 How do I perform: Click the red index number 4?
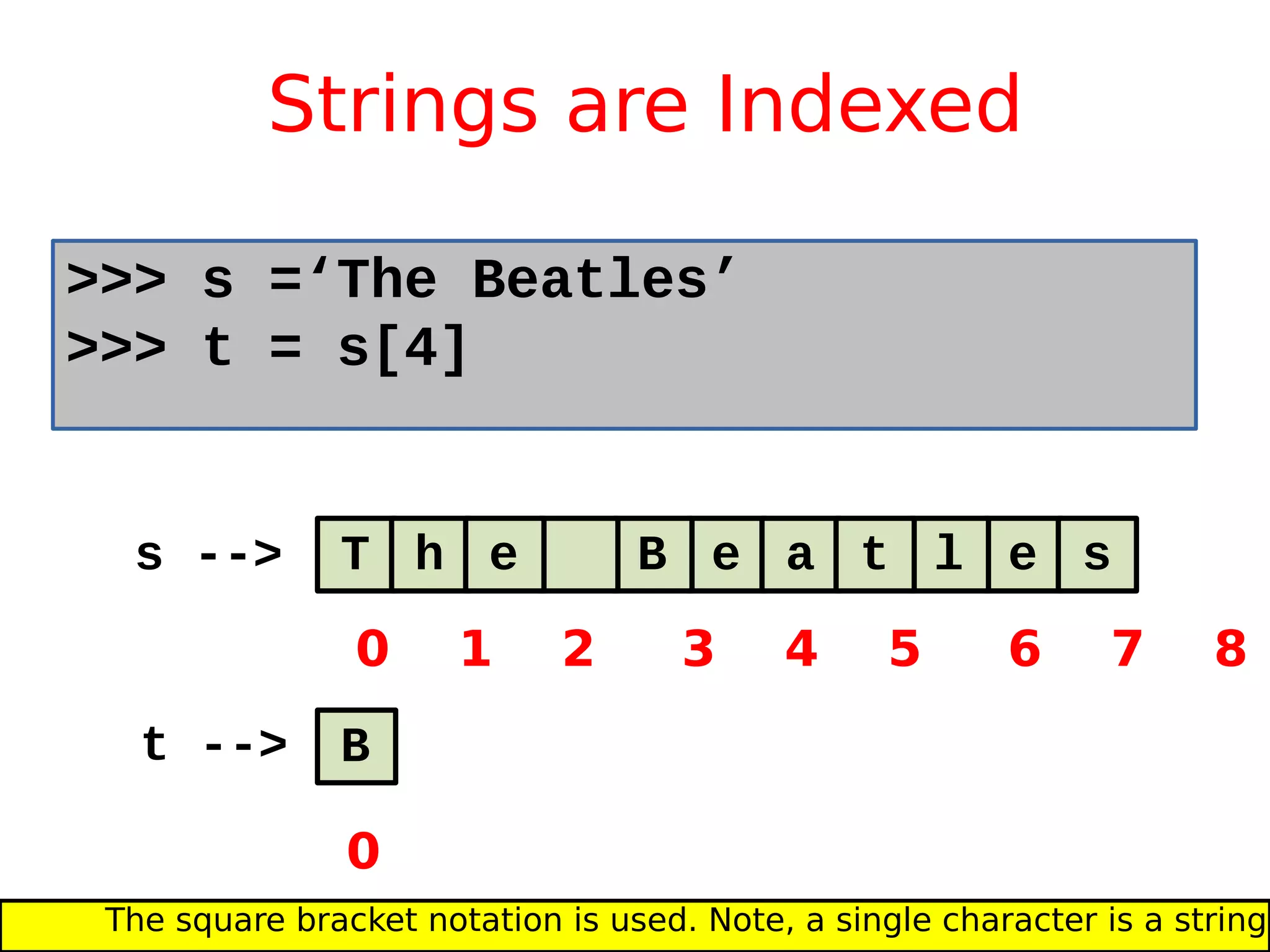[801, 649]
